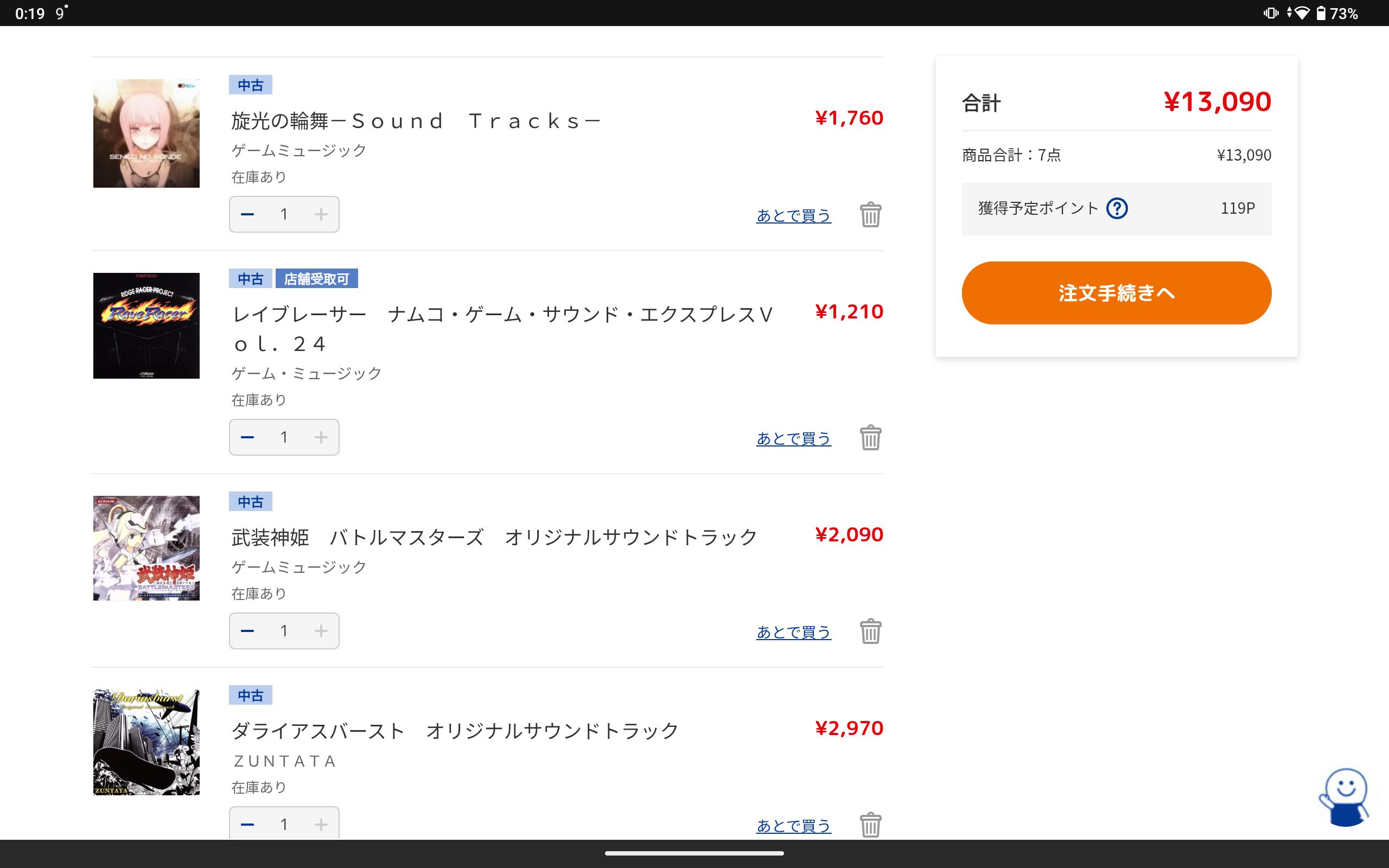
Task: Open ダライアスバースト オリジナルサウンドトラック product title
Action: [455, 731]
